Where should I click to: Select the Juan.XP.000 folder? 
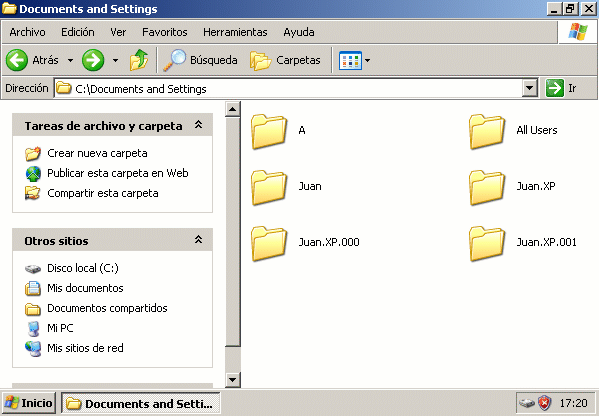(269, 243)
